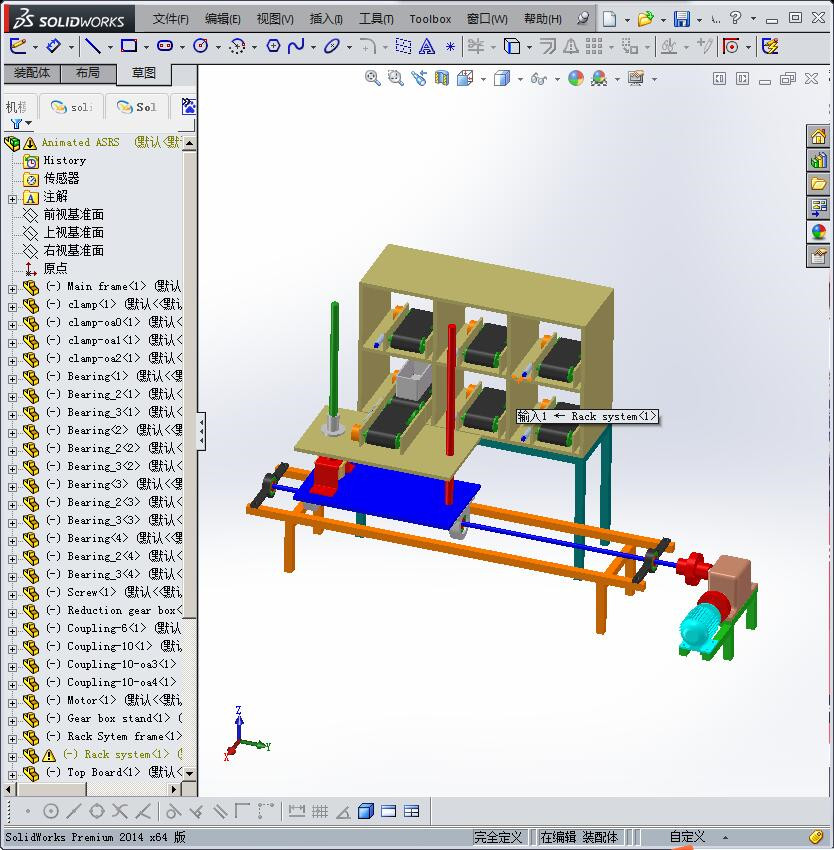834x850 pixels.
Task: Click the Offset Entities icon
Action: pos(548,46)
